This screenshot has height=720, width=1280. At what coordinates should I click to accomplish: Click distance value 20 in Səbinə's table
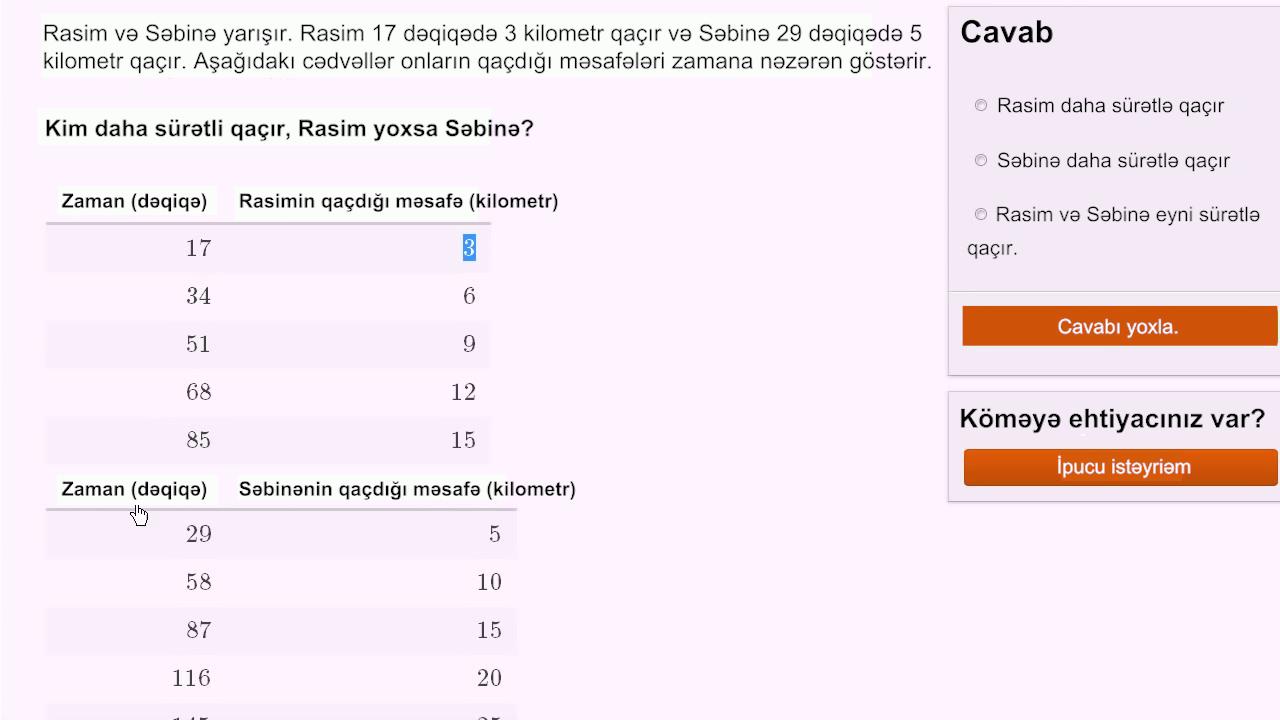coord(489,678)
